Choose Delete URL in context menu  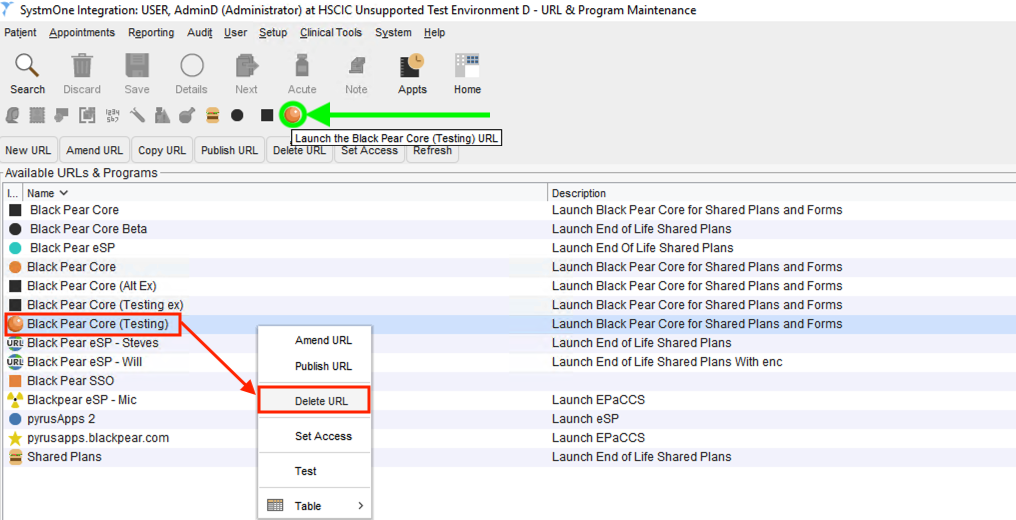pyautogui.click(x=315, y=401)
